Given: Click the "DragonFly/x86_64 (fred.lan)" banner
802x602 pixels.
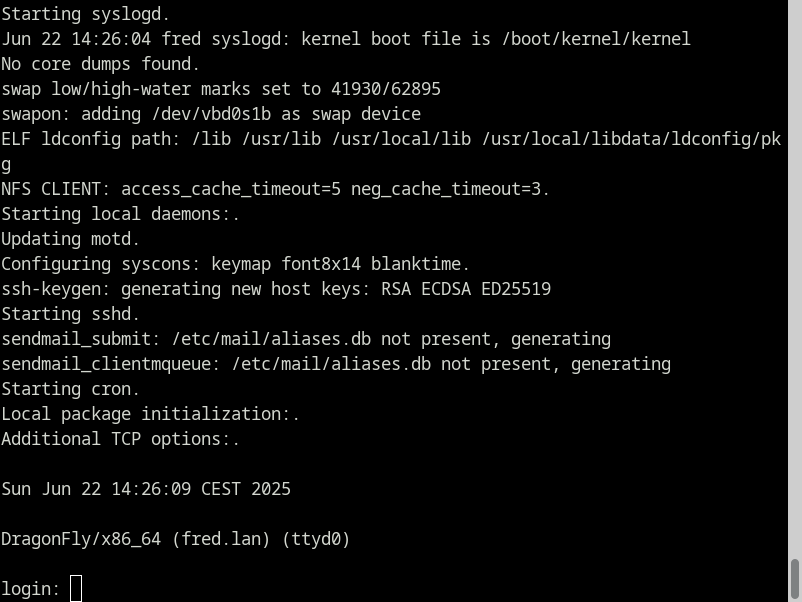Looking at the screenshot, I should 176,539.
